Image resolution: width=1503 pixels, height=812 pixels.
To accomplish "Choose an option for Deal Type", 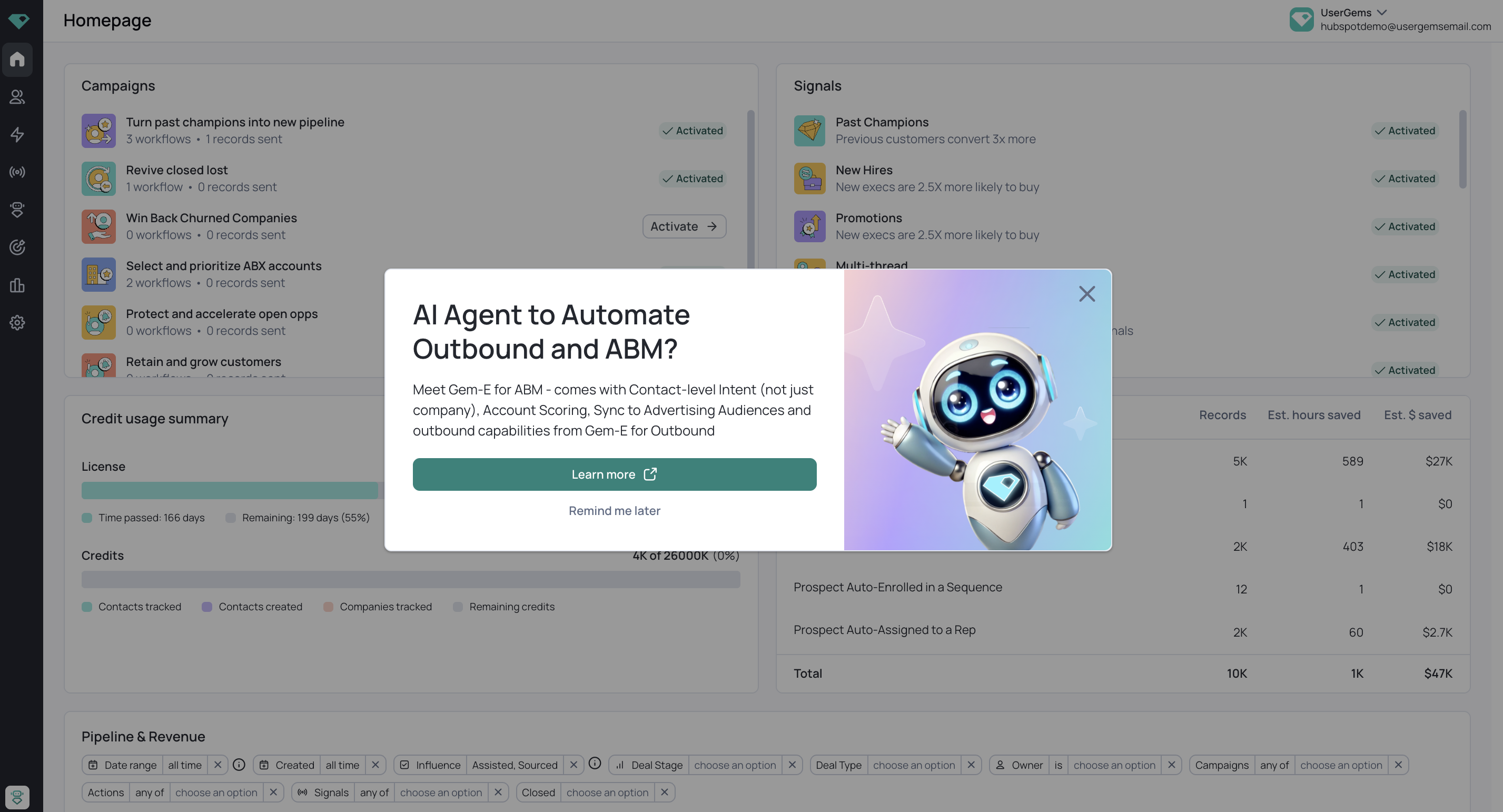I will [914, 765].
